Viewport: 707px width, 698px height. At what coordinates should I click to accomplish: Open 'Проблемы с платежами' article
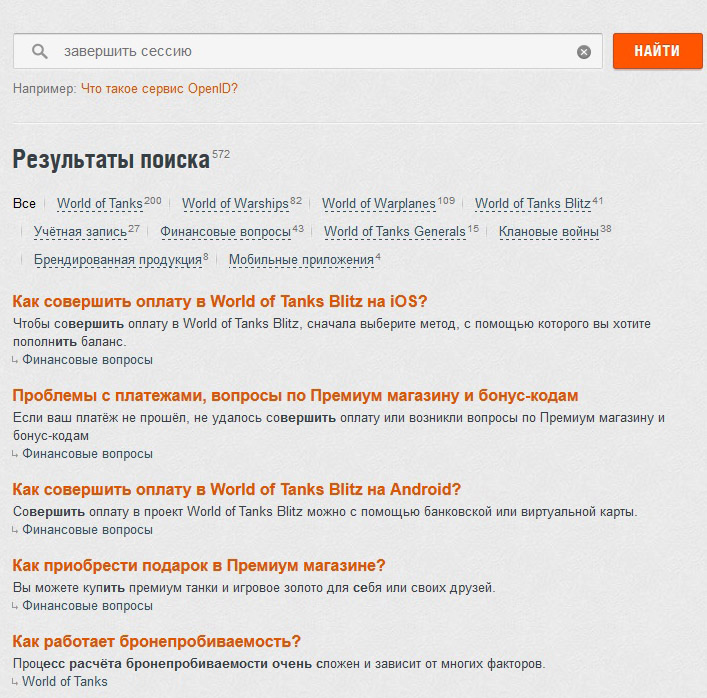(295, 395)
